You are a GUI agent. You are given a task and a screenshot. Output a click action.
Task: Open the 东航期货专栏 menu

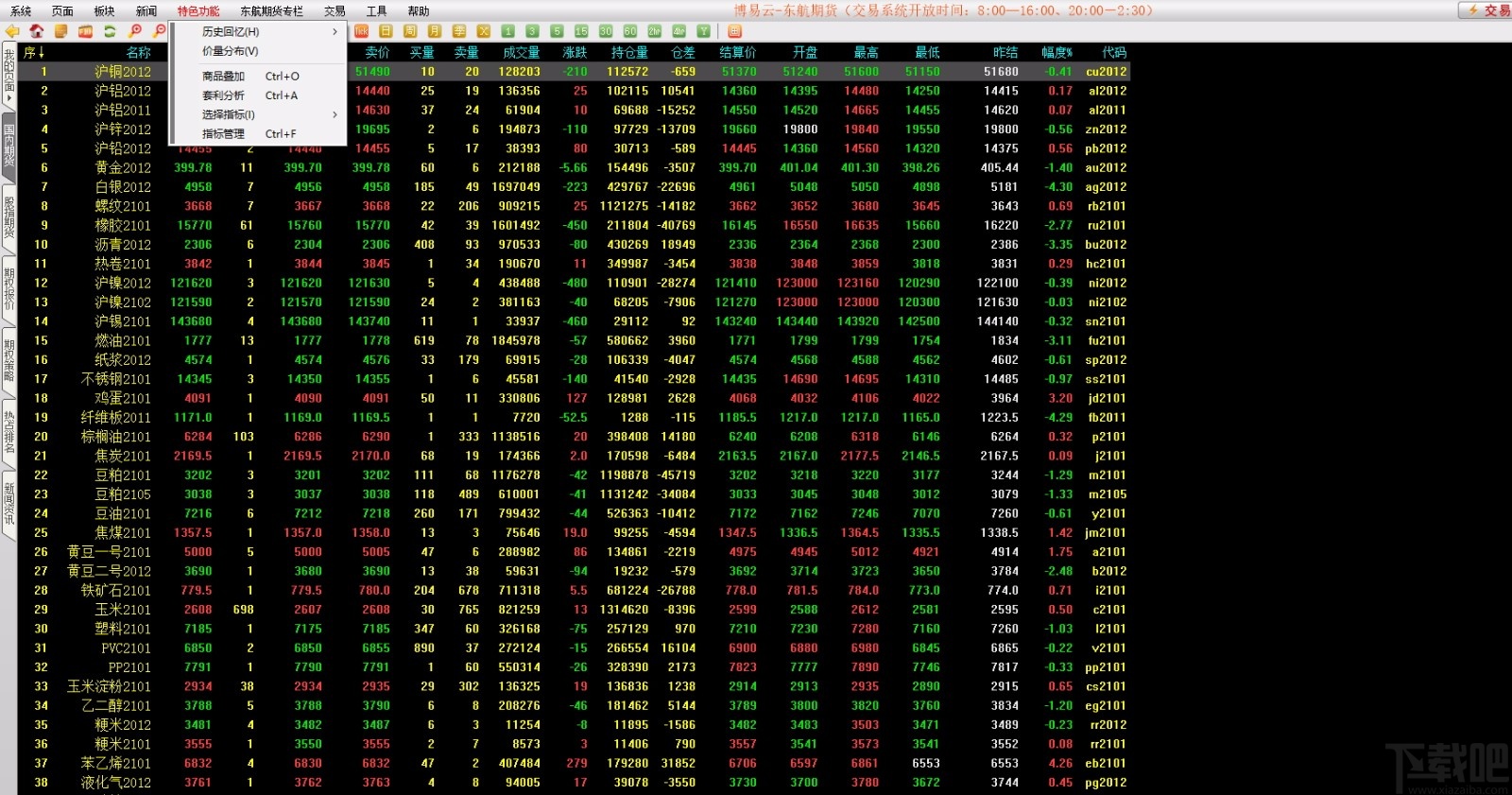[271, 11]
